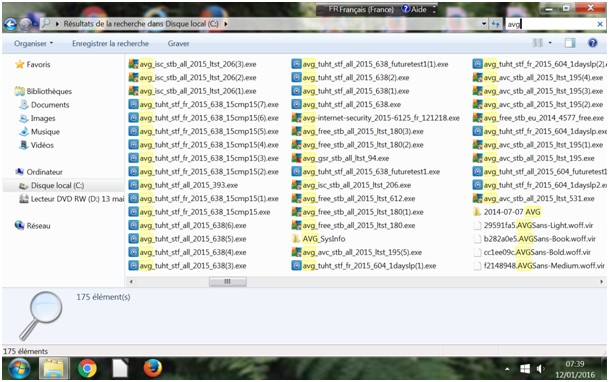The width and height of the screenshot is (609, 382).
Task: Select Ordinateur in the navigation pane
Action: pyautogui.click(x=38, y=172)
